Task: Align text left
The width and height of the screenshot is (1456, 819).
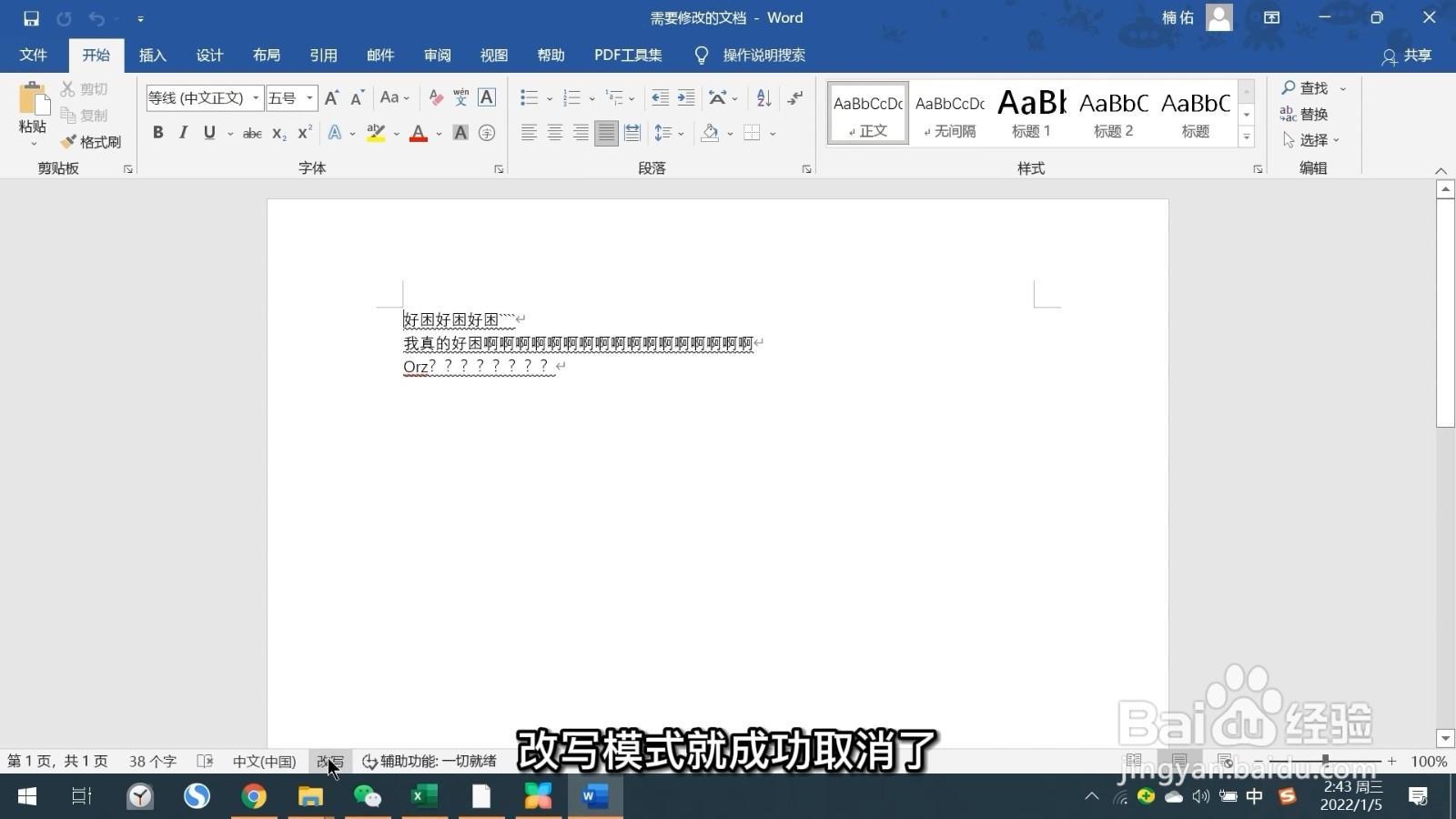Action: [x=529, y=133]
